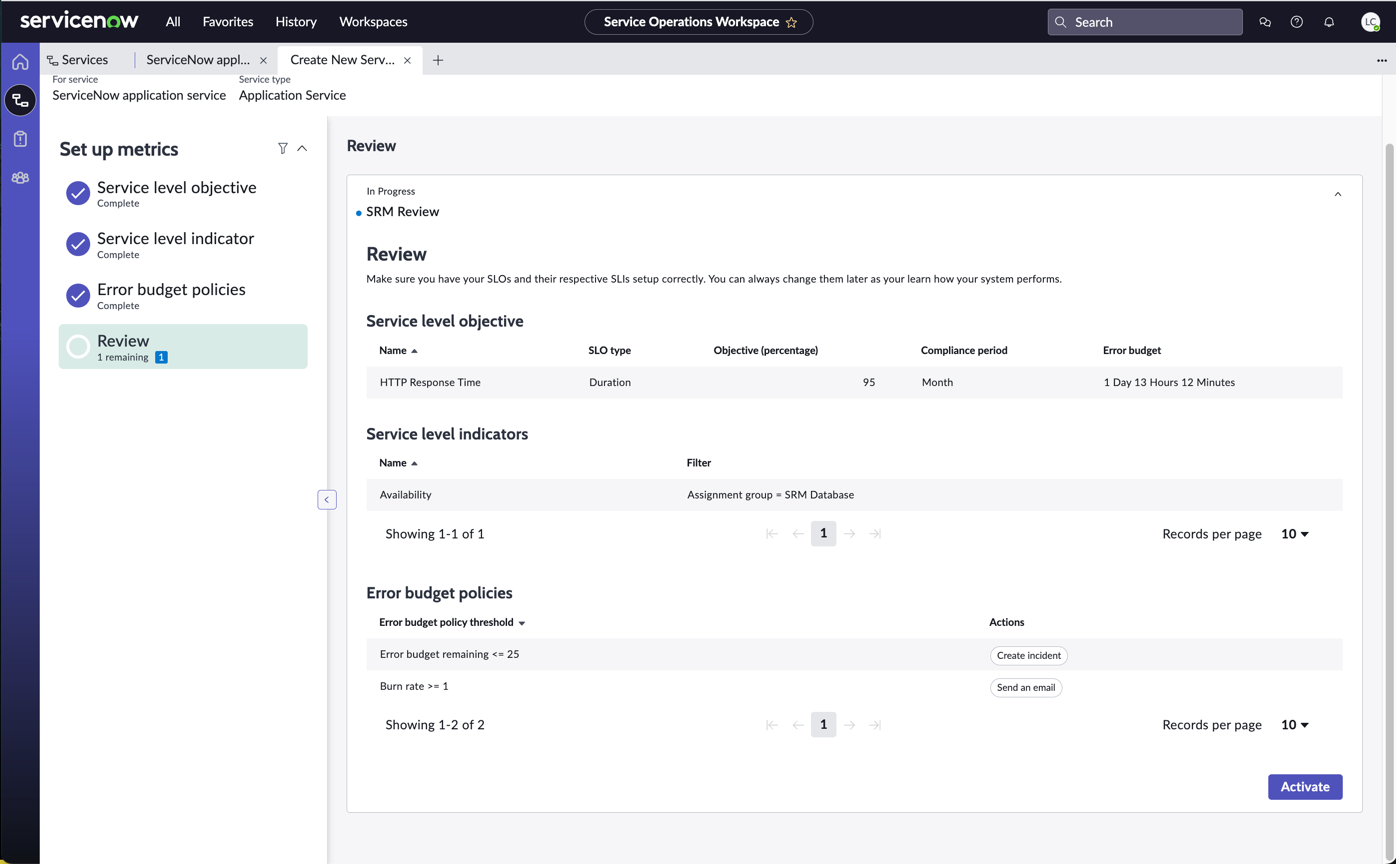This screenshot has height=864, width=1396.
Task: Click 'Assignment group = SRM Database' filter
Action: click(771, 495)
